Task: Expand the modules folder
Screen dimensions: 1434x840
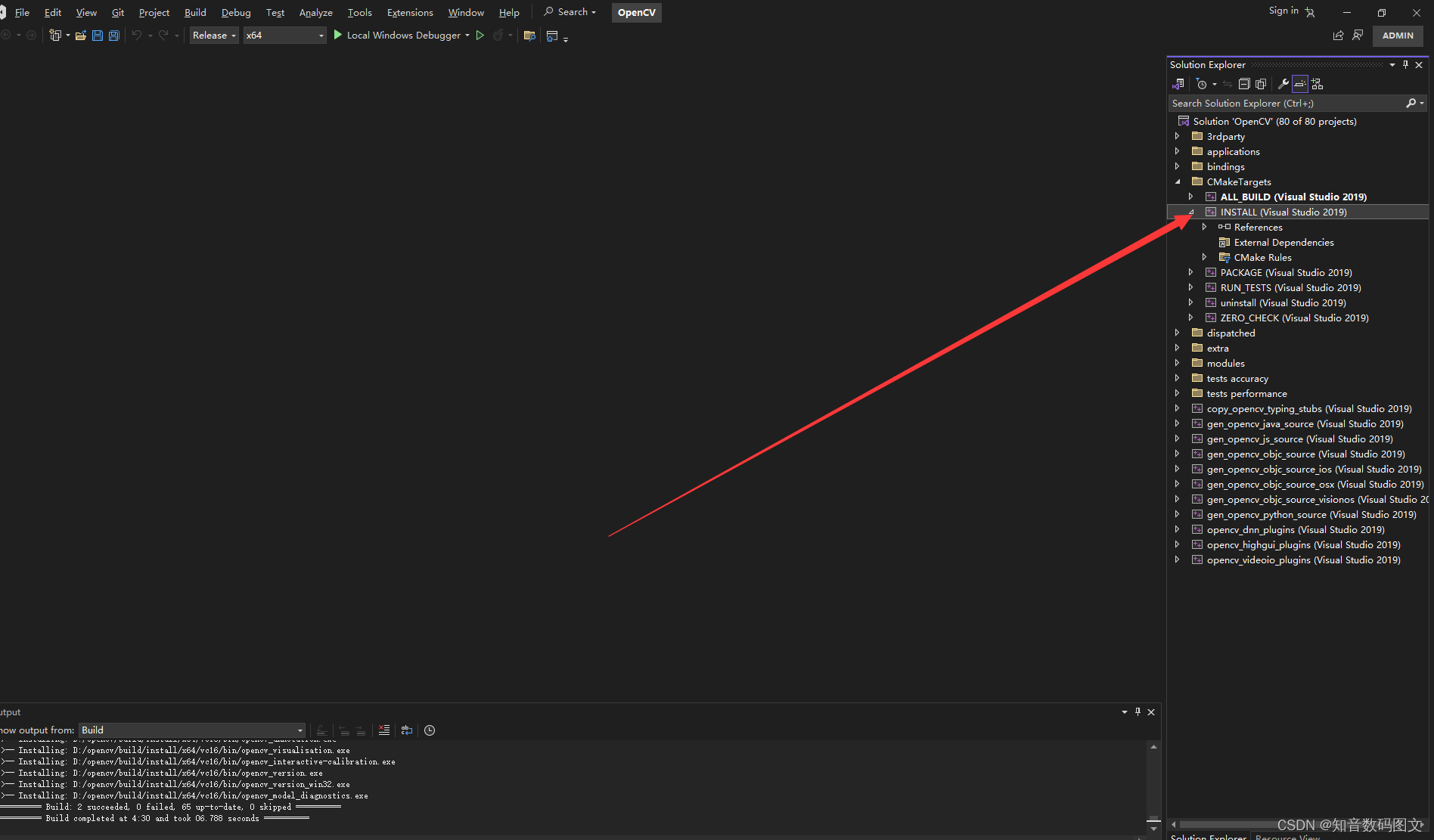Action: (x=1178, y=363)
